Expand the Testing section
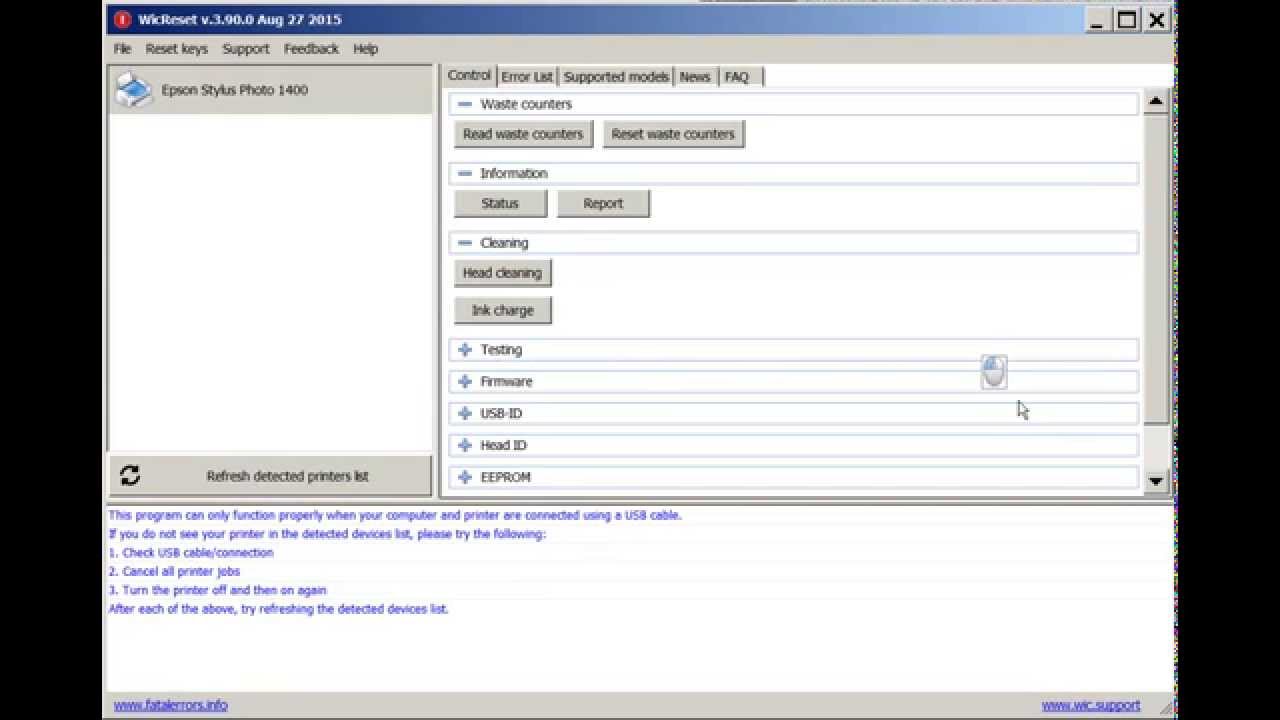 (464, 350)
